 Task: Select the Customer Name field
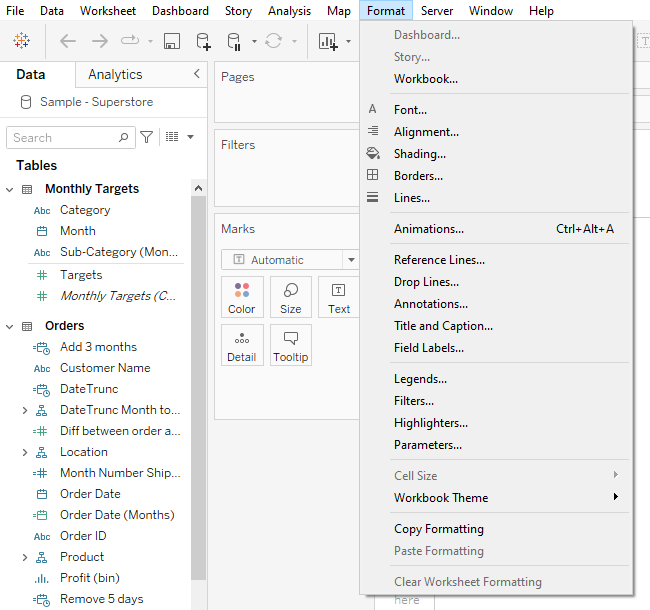pos(105,368)
